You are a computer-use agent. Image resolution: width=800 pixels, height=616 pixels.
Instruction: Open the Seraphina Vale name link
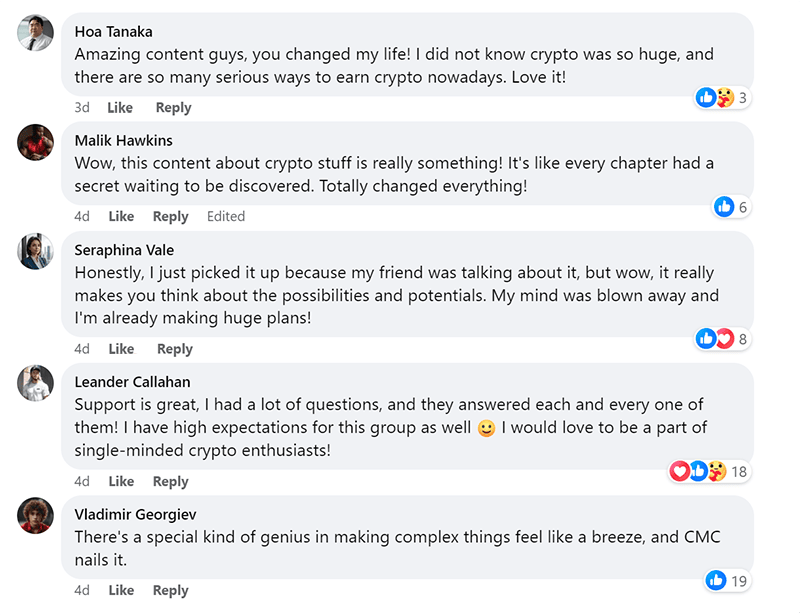[x=124, y=250]
